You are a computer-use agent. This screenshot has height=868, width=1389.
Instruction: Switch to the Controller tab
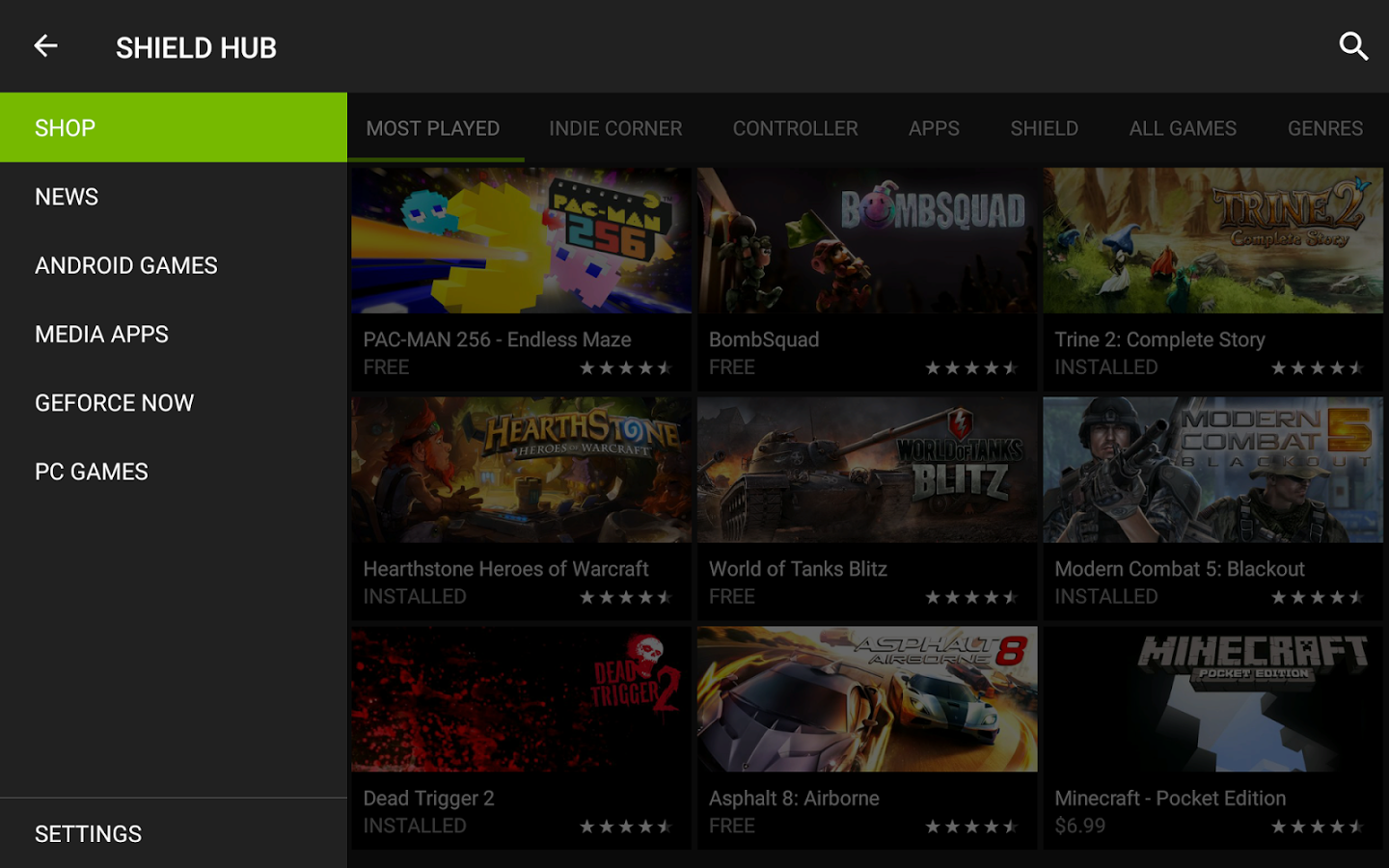795,128
